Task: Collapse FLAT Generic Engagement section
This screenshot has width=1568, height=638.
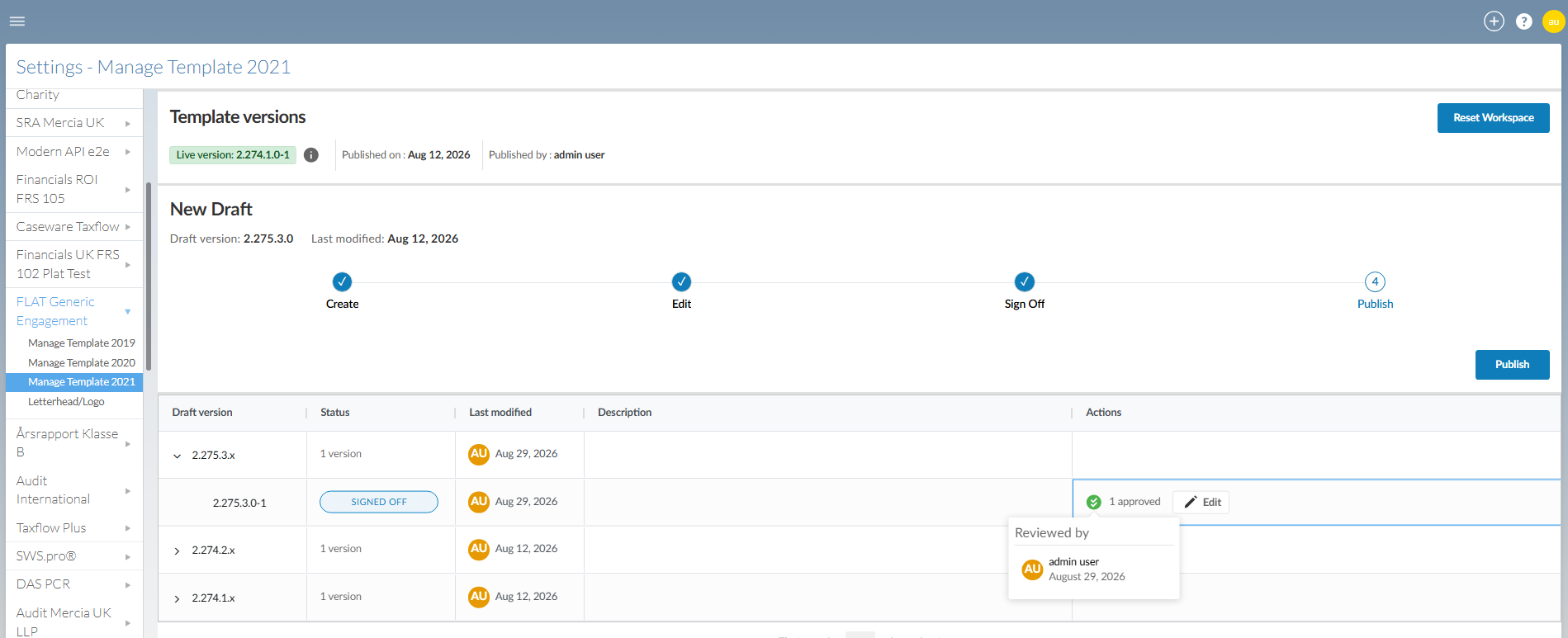Action: pos(128,312)
